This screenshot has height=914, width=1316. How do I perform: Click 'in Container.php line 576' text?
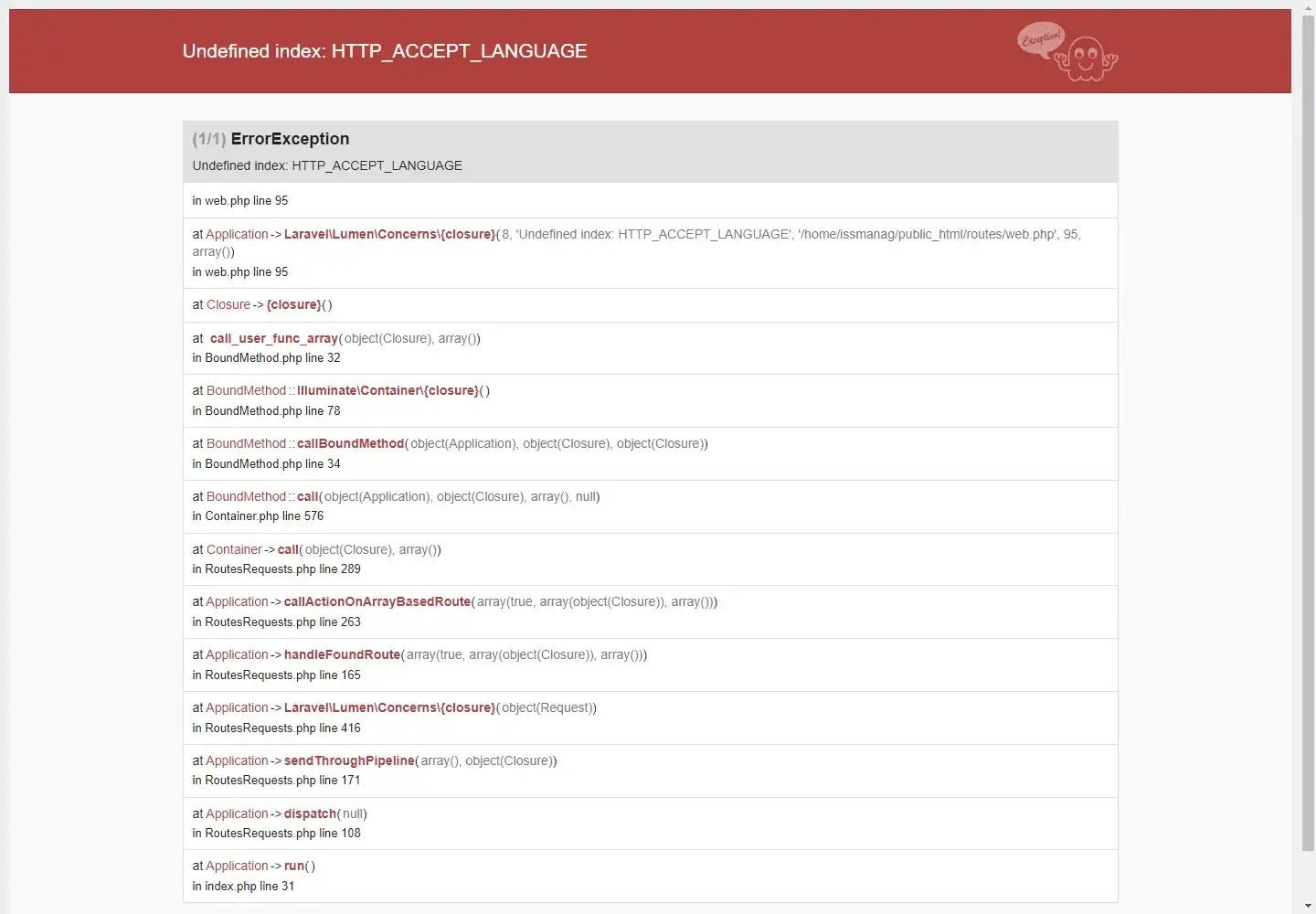click(258, 516)
